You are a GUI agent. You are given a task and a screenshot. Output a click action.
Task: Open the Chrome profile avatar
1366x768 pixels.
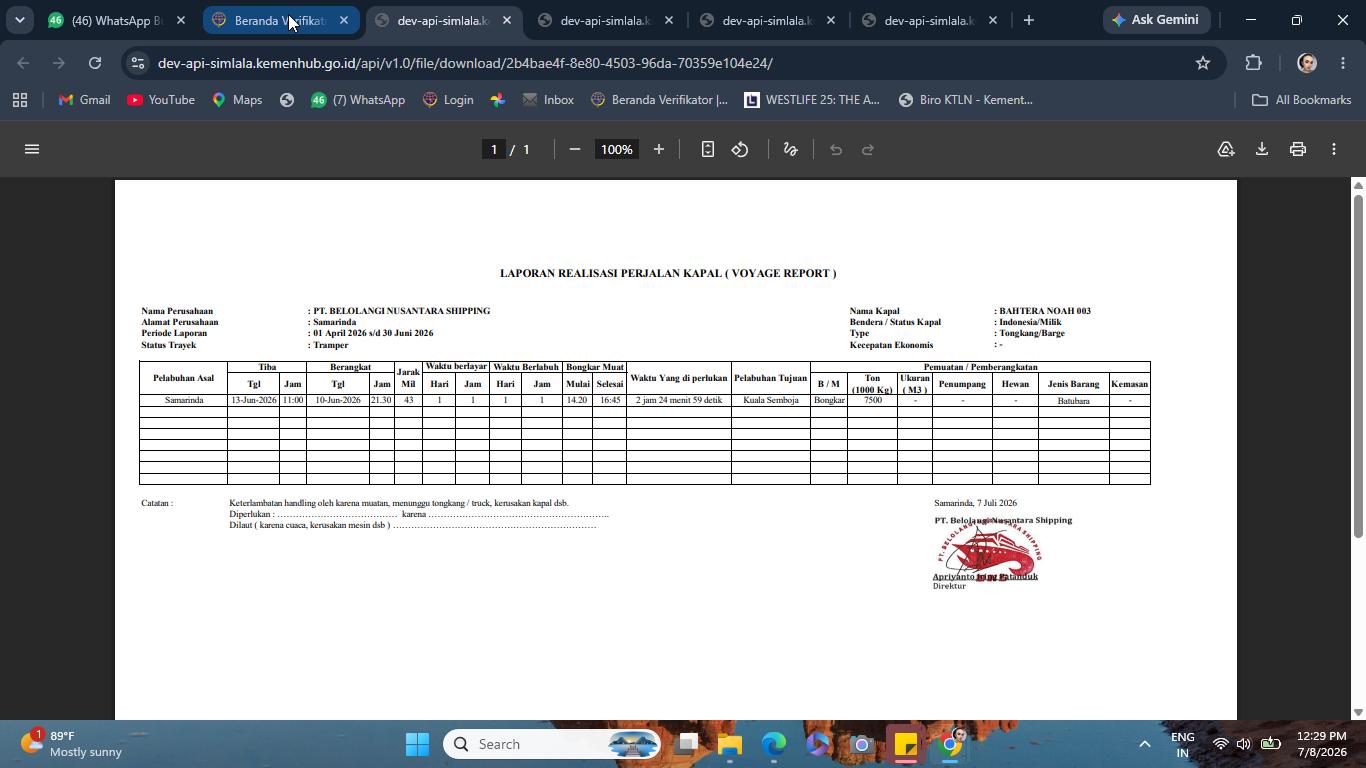1306,63
